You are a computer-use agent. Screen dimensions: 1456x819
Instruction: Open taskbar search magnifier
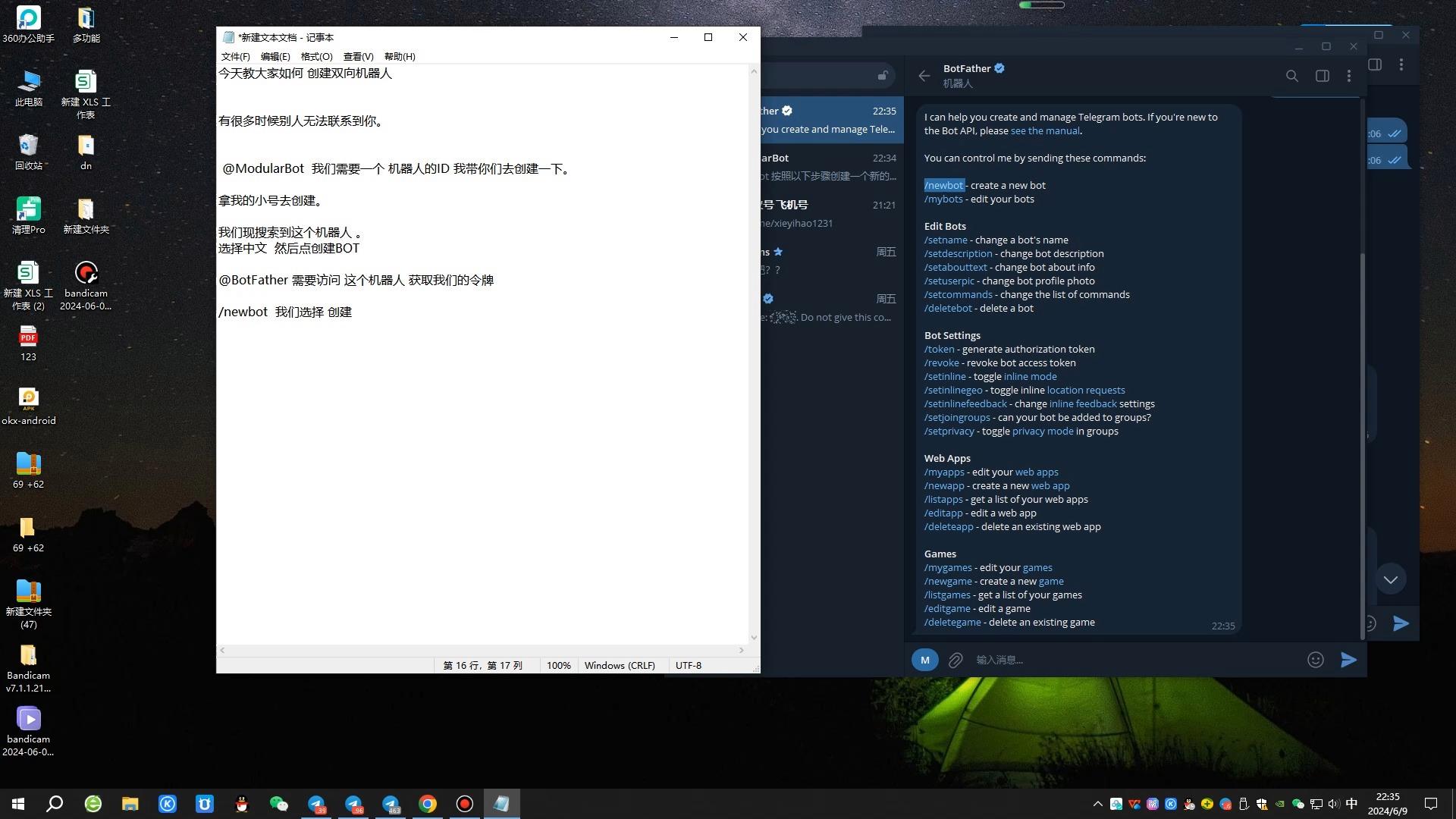(55, 804)
